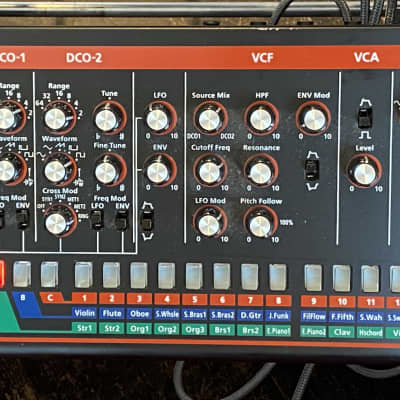Push patch button 3

139,275
